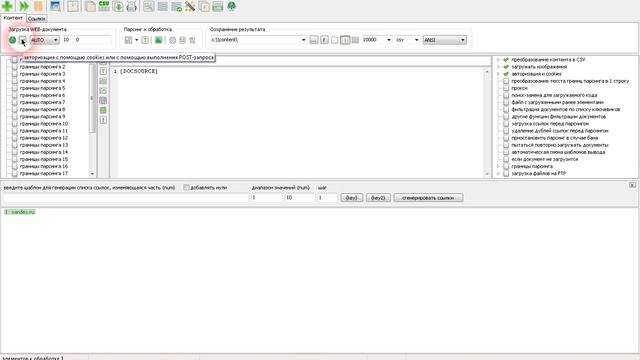Image resolution: width=640 pixels, height=360 pixels.
Task: Click the step (шаг) input field
Action: click(x=327, y=198)
